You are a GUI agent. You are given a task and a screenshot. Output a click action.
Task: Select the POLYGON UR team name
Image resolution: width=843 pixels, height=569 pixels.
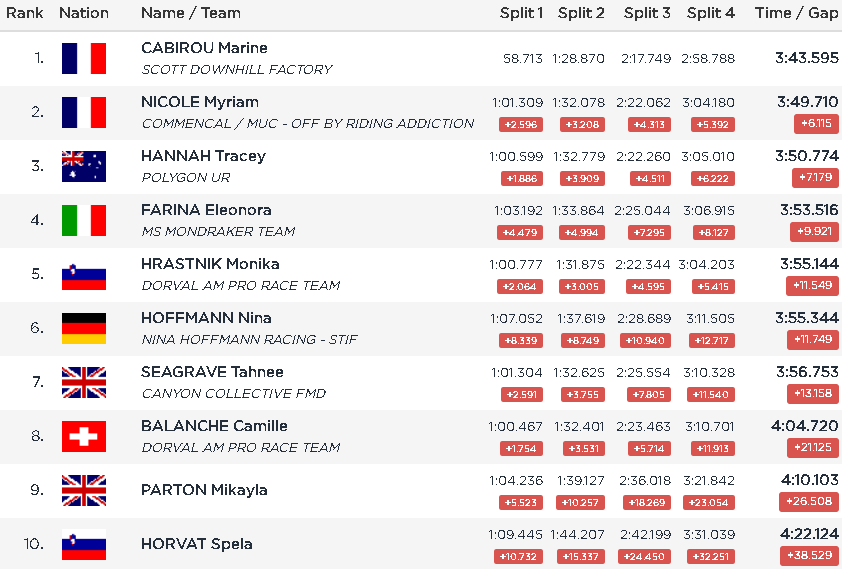point(186,178)
